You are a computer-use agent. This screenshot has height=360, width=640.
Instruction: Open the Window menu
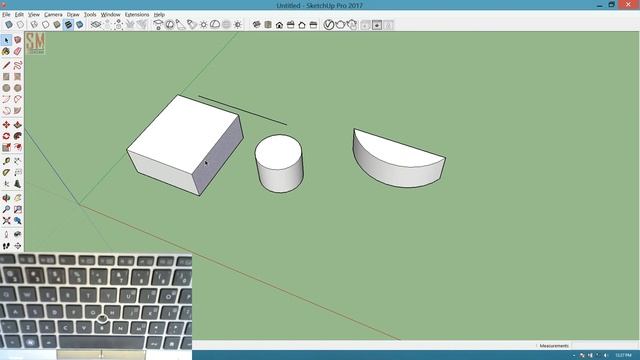tap(111, 14)
